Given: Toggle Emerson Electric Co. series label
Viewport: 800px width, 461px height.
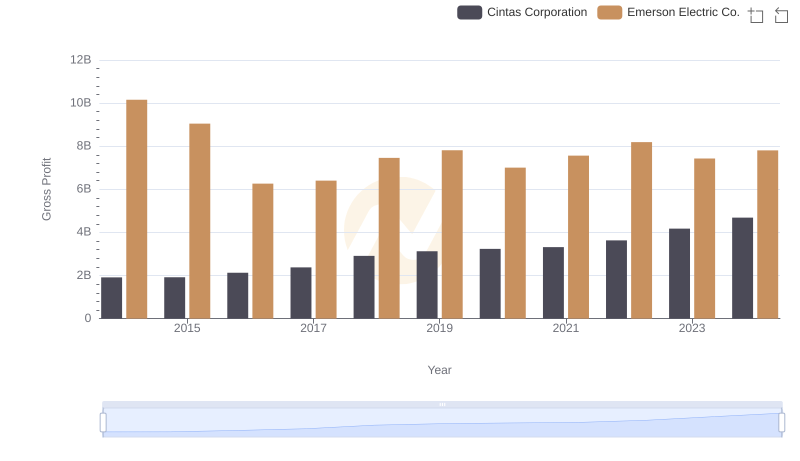Looking at the screenshot, I should [683, 12].
